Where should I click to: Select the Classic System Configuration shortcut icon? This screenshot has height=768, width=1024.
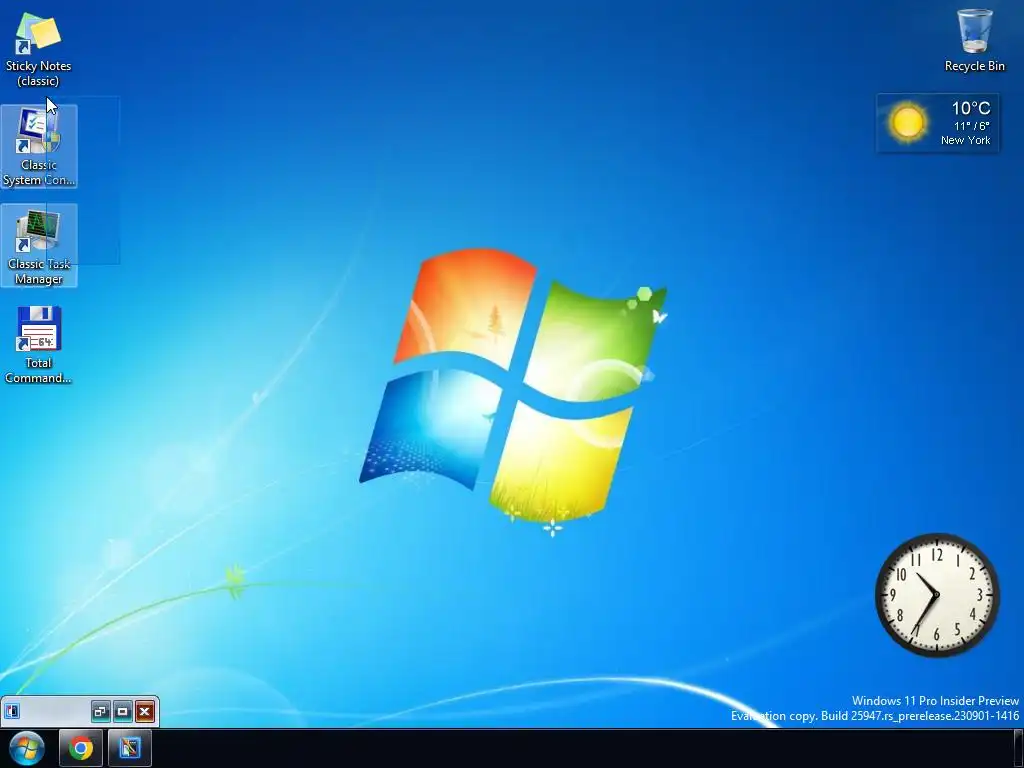39,146
